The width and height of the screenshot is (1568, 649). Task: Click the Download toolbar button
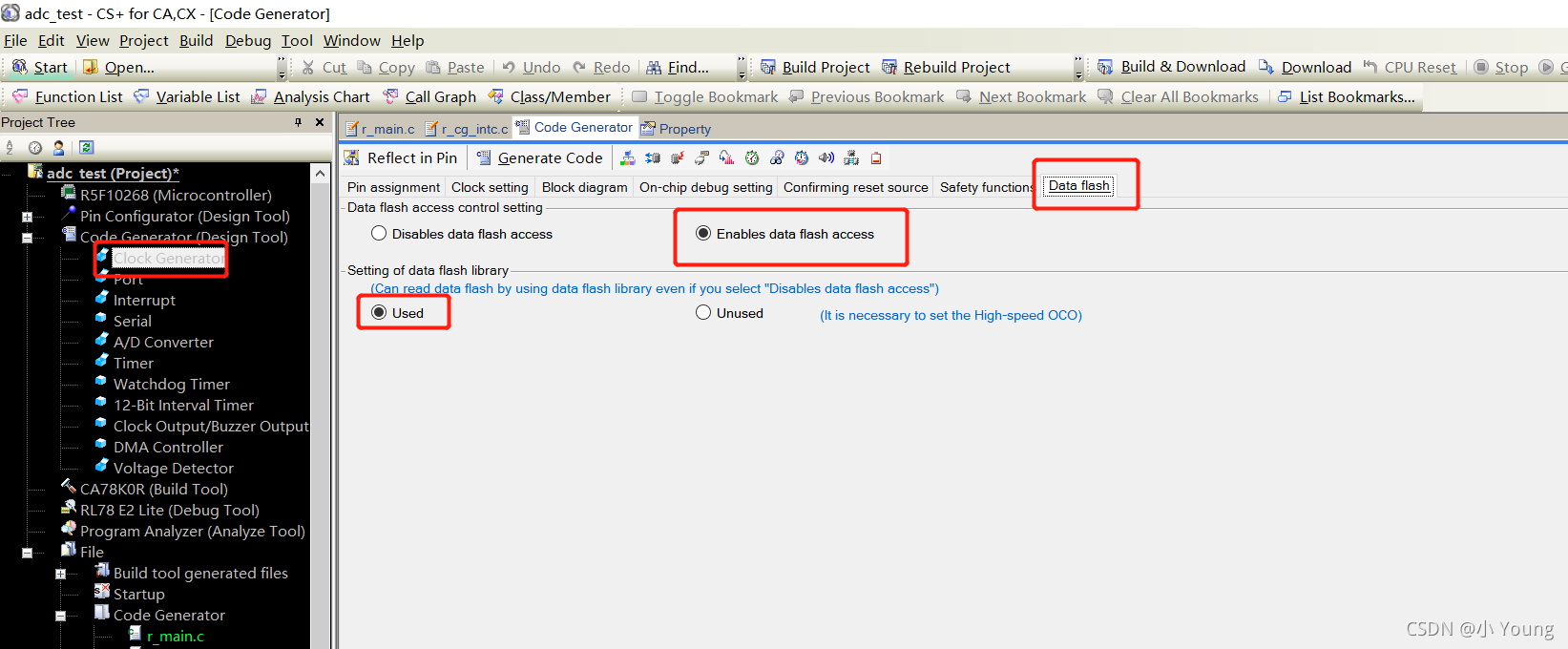pos(1305,67)
